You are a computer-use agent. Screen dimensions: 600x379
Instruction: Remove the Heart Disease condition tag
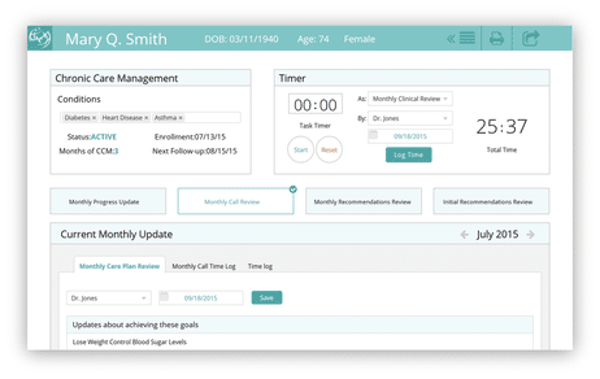click(x=146, y=118)
